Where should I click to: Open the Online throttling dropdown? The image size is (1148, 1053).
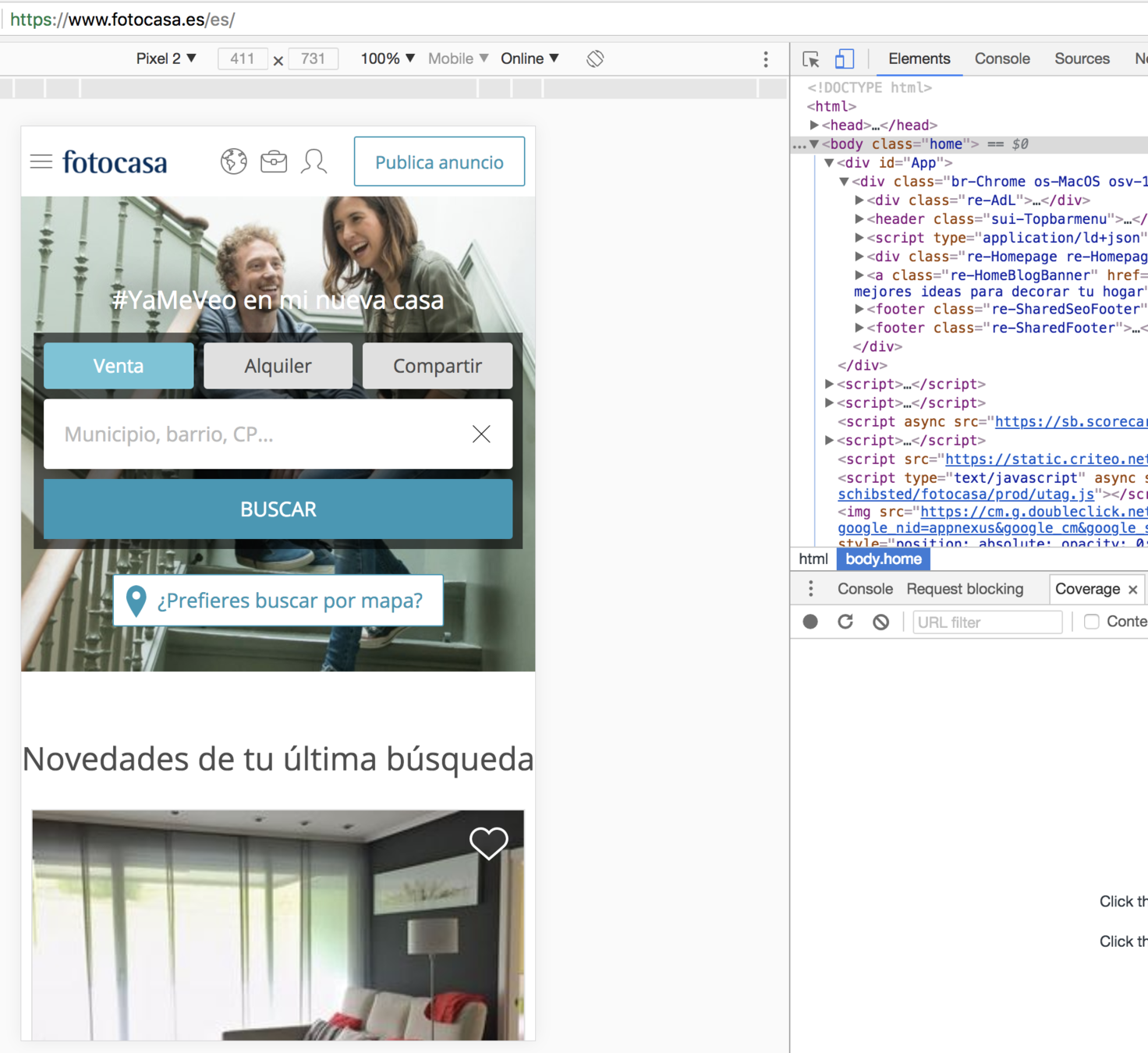[x=530, y=58]
